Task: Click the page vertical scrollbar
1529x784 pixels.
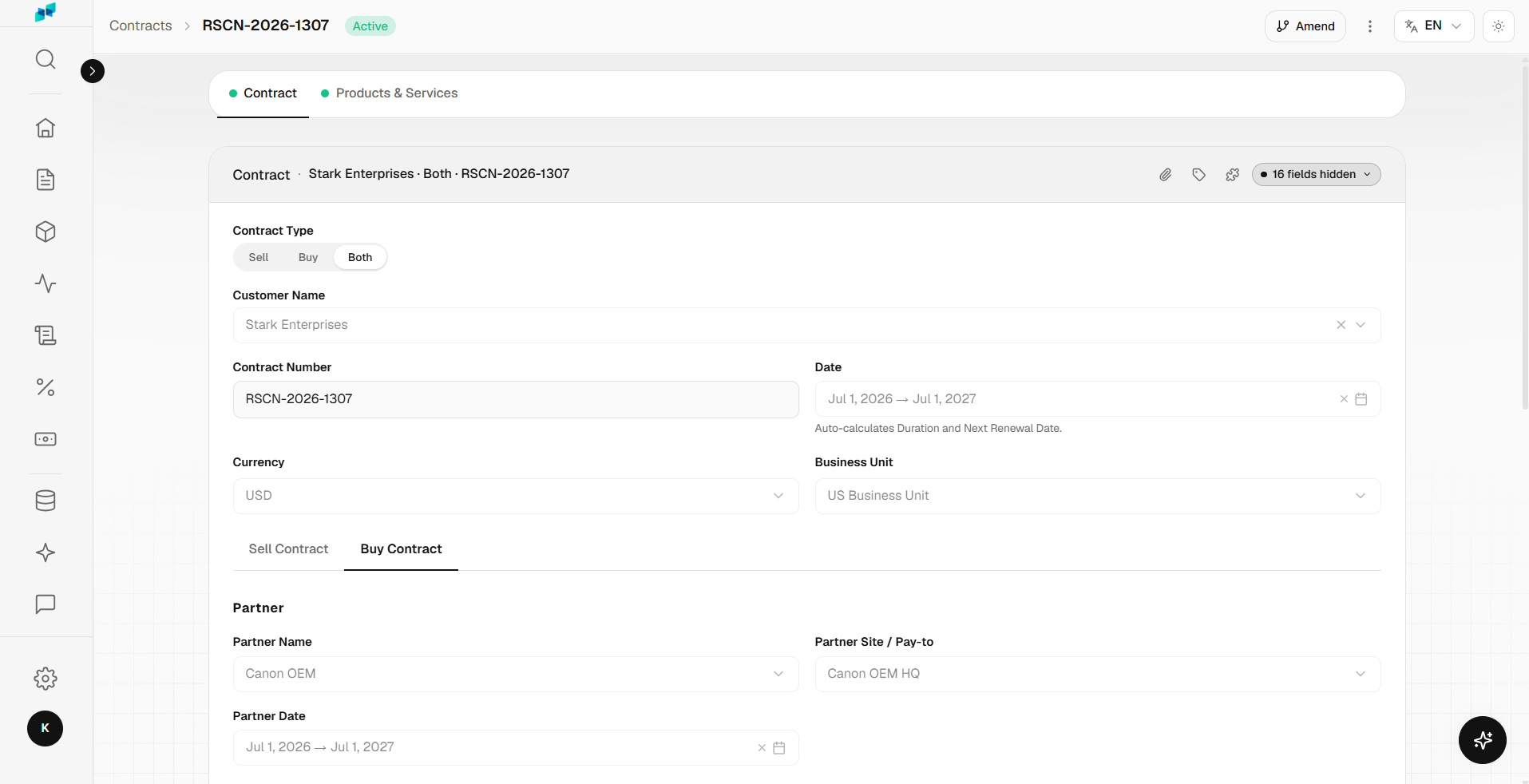Action: [x=1524, y=240]
